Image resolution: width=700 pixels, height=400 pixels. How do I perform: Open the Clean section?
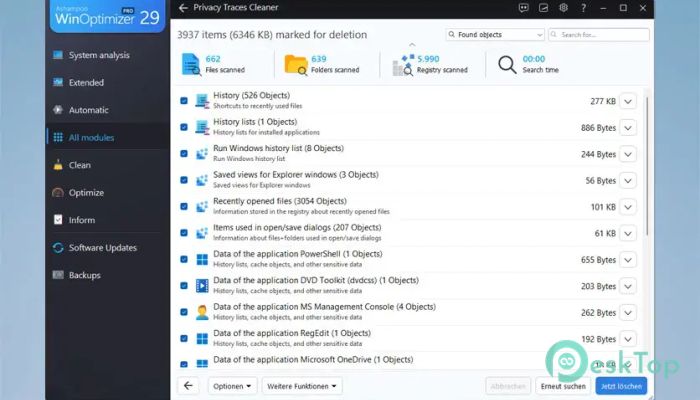click(107, 165)
